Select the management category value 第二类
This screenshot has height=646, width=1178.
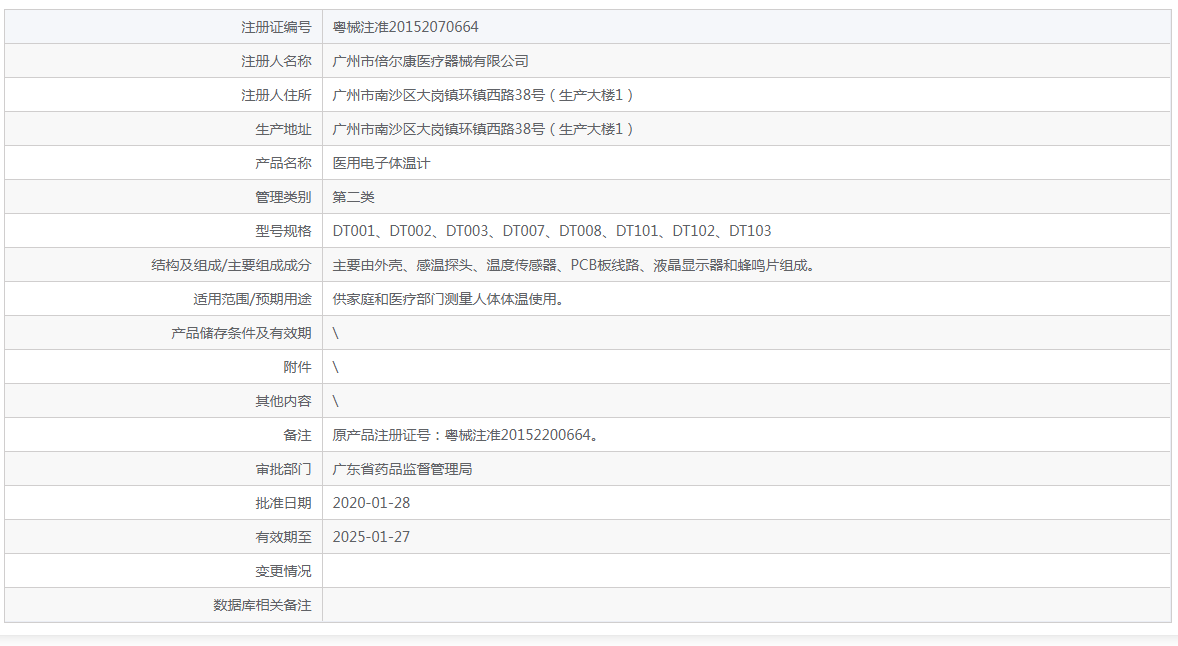354,197
